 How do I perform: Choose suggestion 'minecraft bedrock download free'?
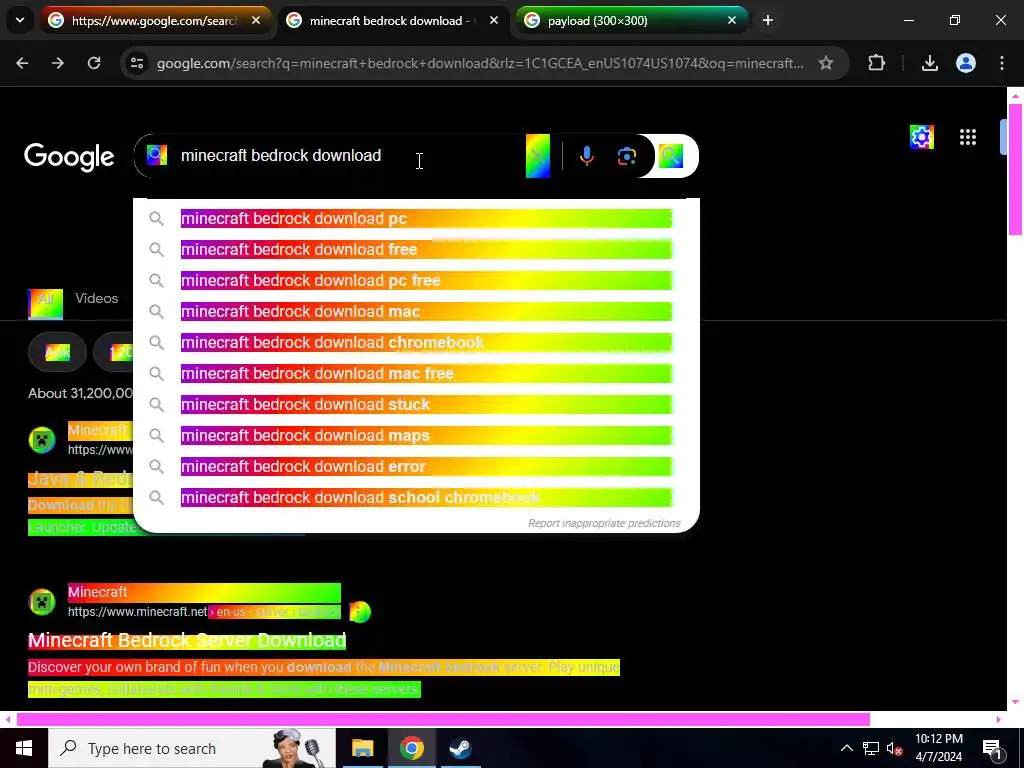(416, 249)
